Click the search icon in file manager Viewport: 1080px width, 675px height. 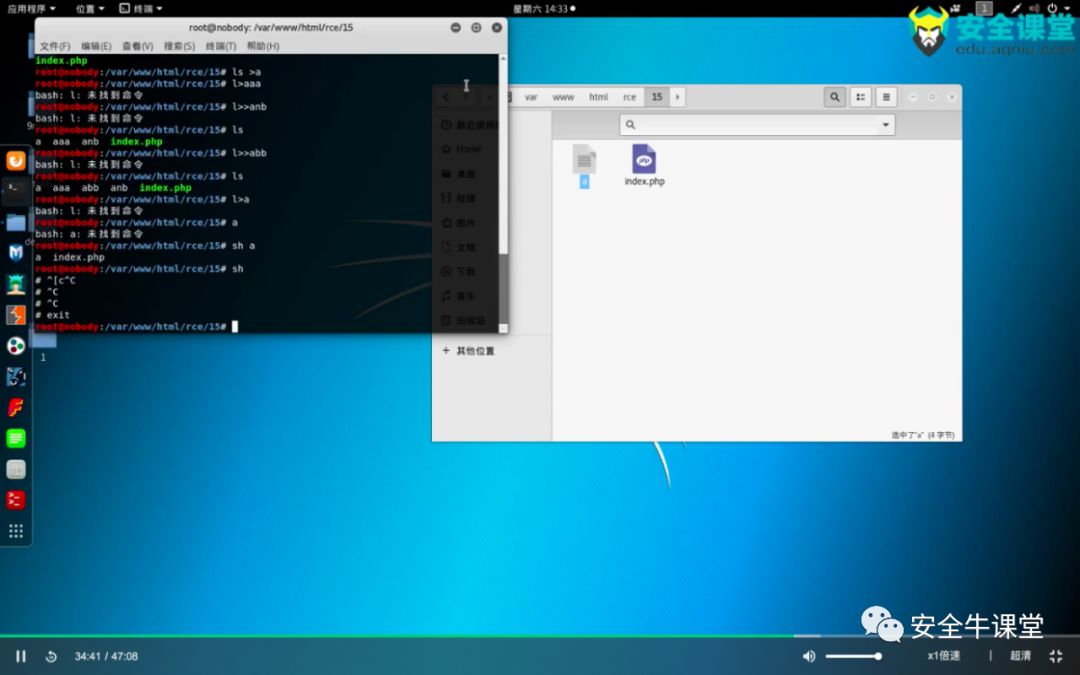pyautogui.click(x=835, y=97)
